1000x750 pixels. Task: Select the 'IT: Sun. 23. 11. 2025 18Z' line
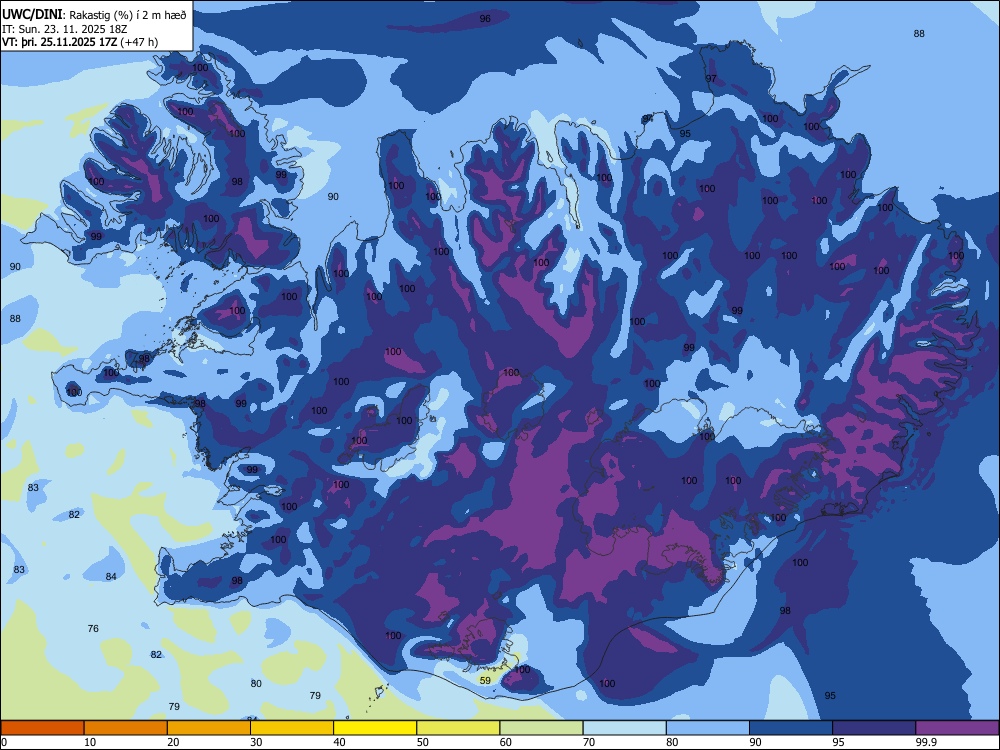[65, 29]
